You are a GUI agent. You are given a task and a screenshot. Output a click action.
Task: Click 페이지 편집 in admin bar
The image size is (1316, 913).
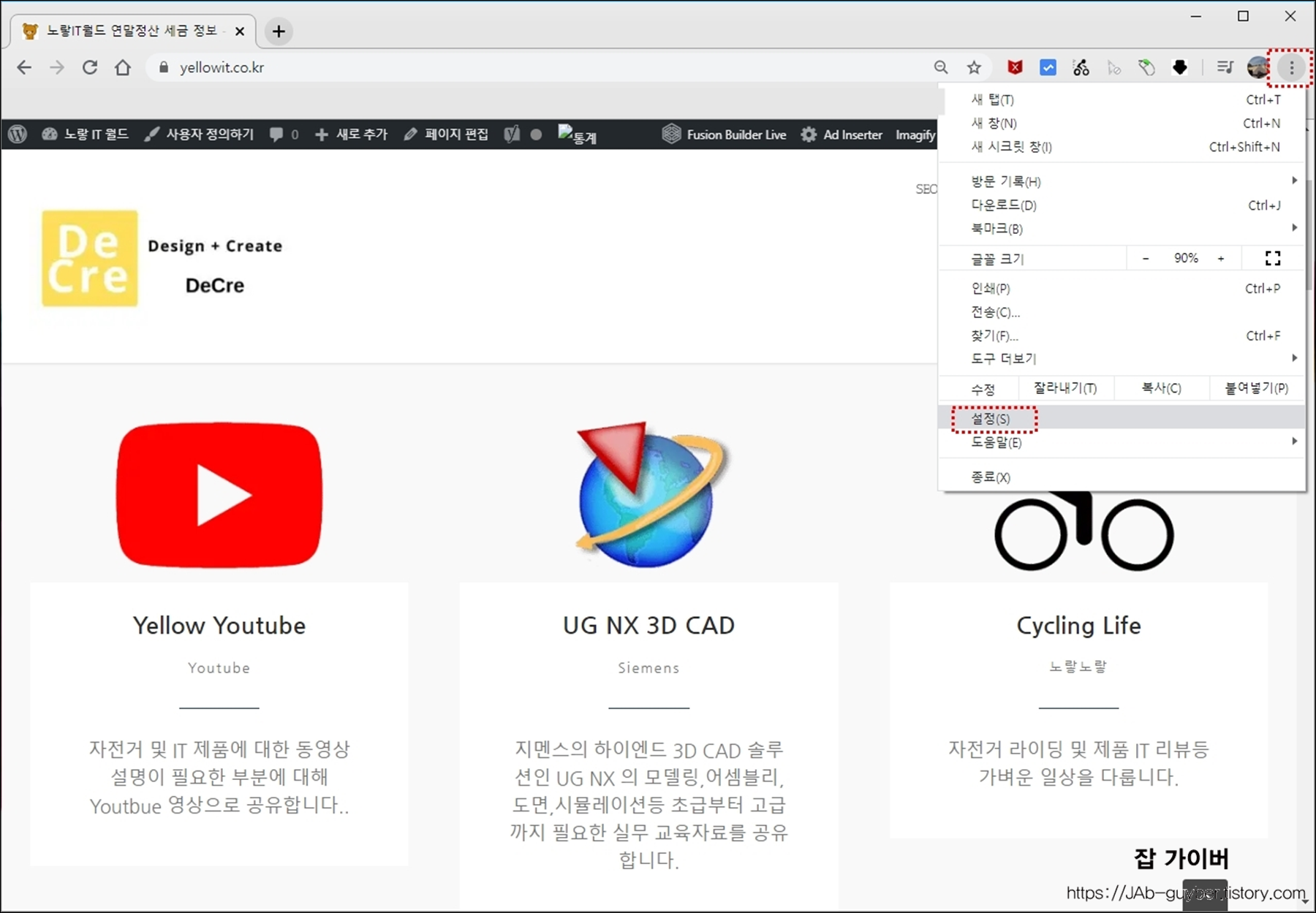(446, 135)
